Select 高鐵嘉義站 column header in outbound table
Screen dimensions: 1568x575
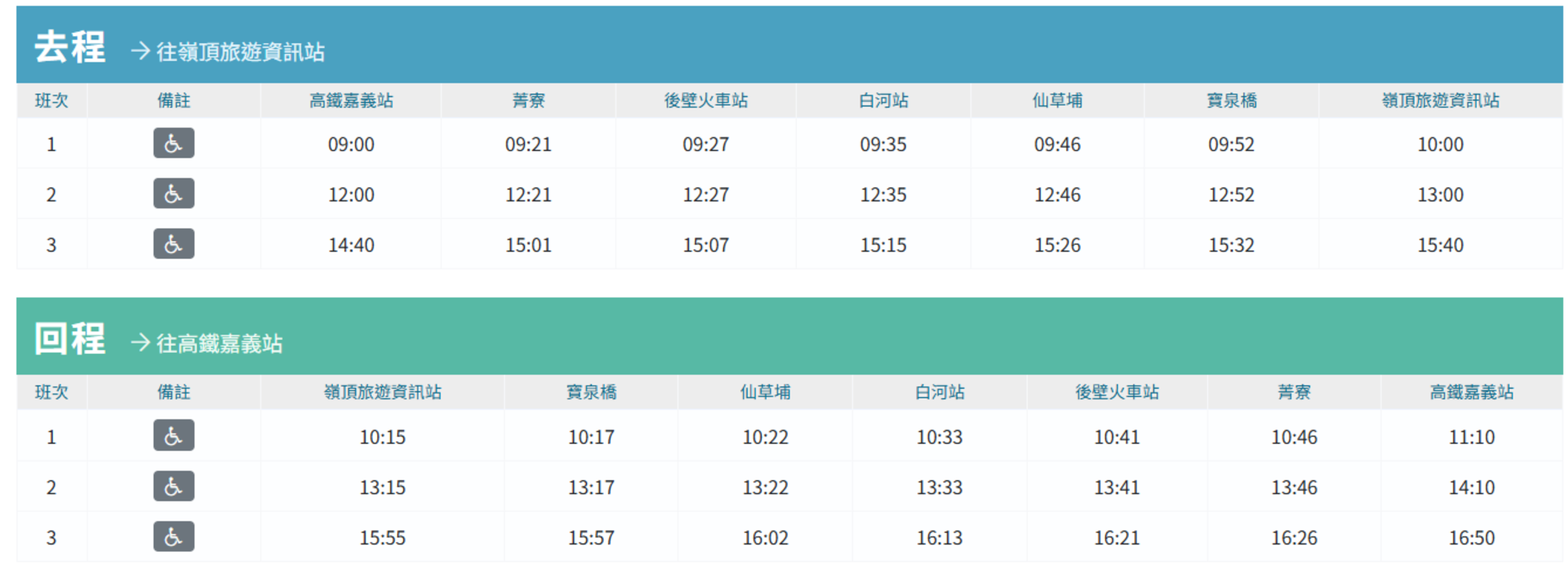(351, 100)
